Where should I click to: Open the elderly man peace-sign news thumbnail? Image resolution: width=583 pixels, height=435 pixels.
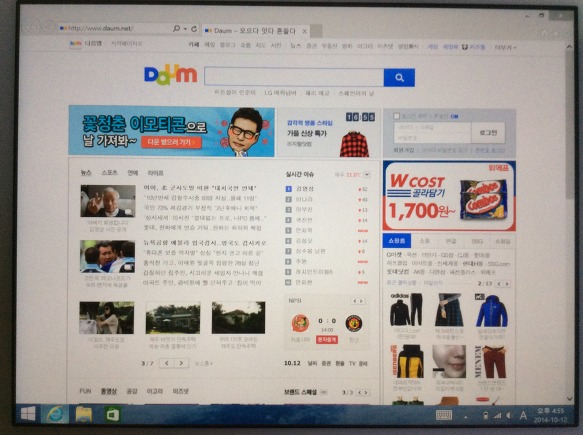click(108, 201)
